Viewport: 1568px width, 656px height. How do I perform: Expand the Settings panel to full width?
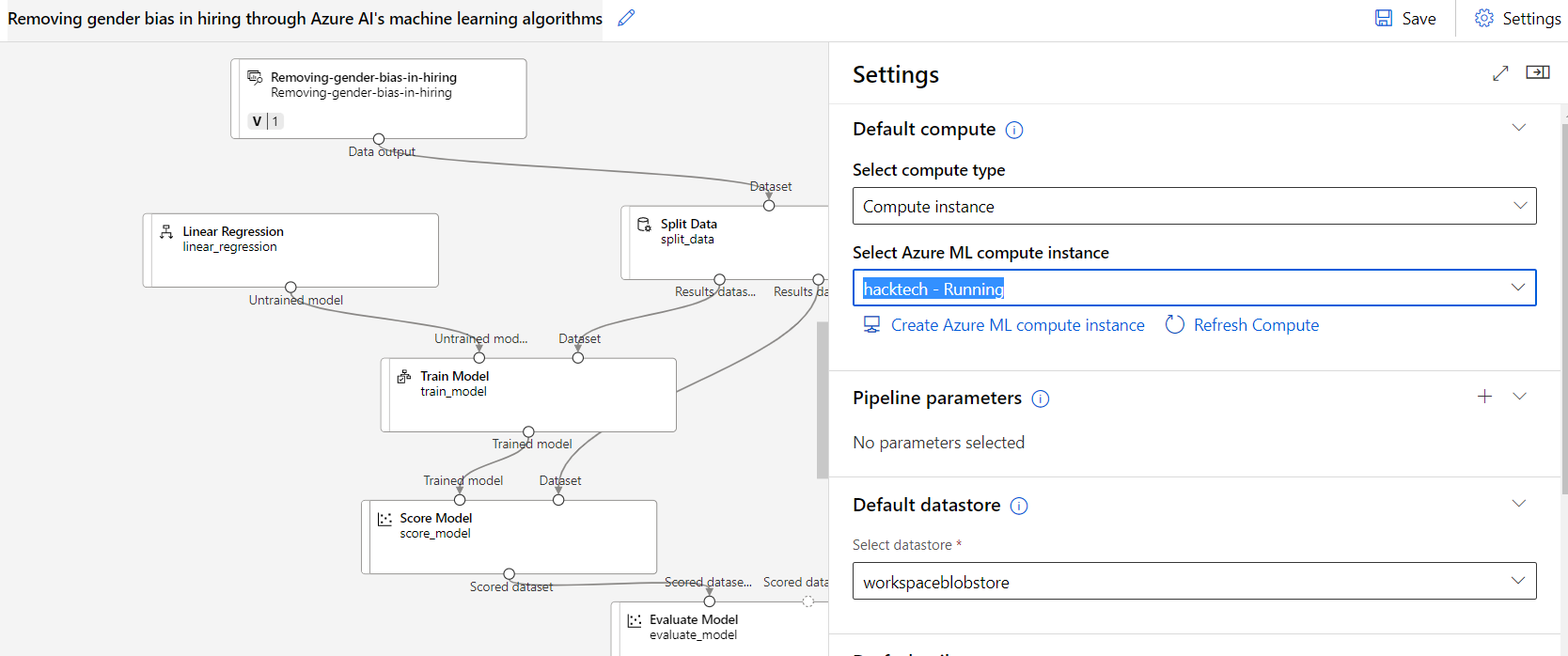point(1500,73)
